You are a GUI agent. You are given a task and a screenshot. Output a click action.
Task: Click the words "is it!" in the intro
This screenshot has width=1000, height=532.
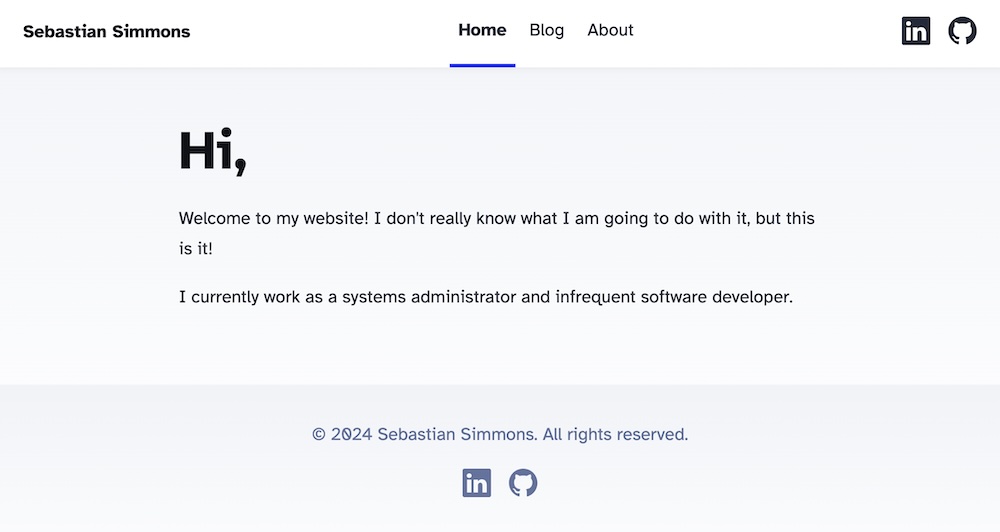click(196, 248)
